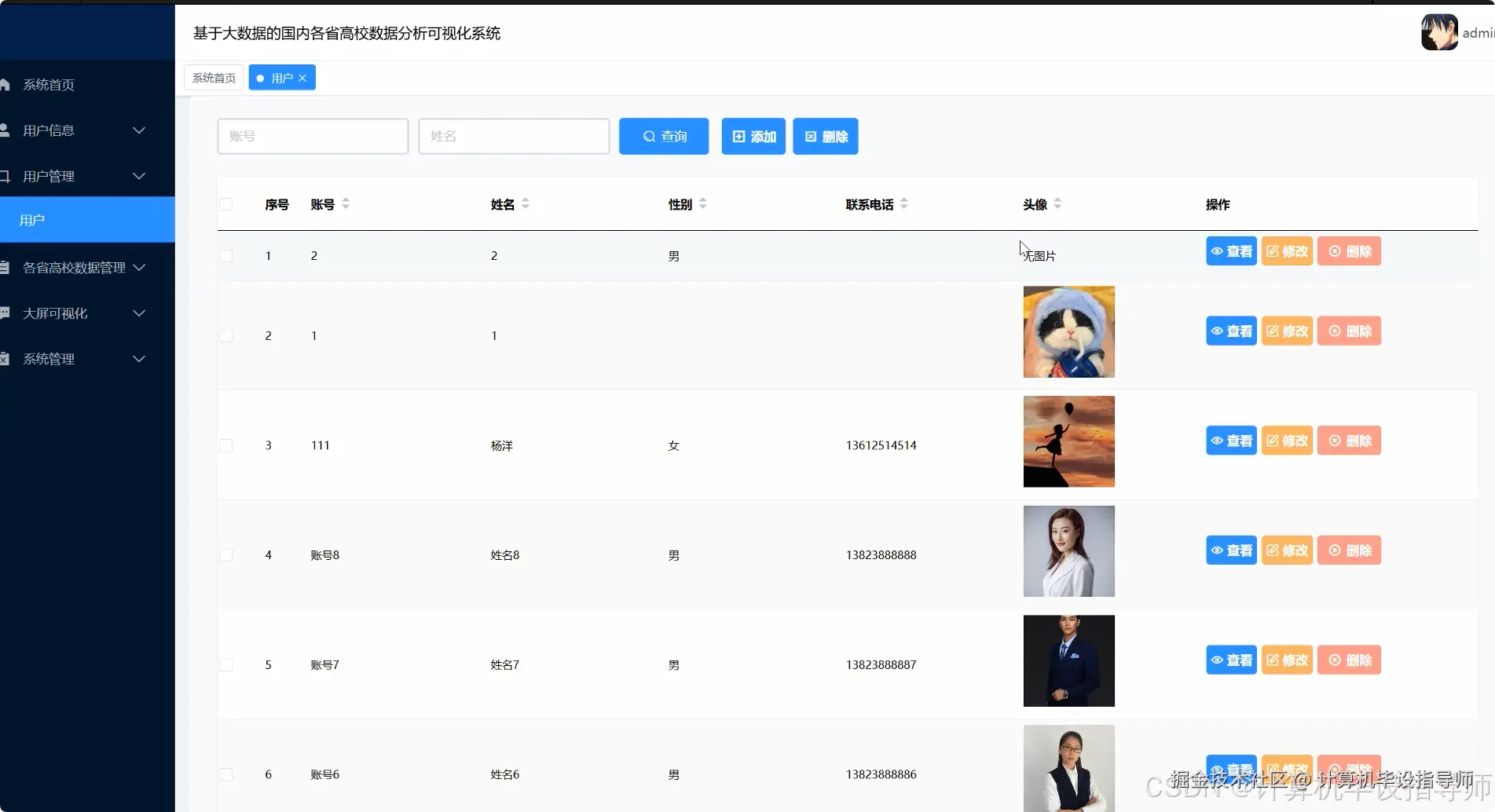Select the 用户信息 user icon in sidebar
1495x812 pixels.
pyautogui.click(x=6, y=130)
